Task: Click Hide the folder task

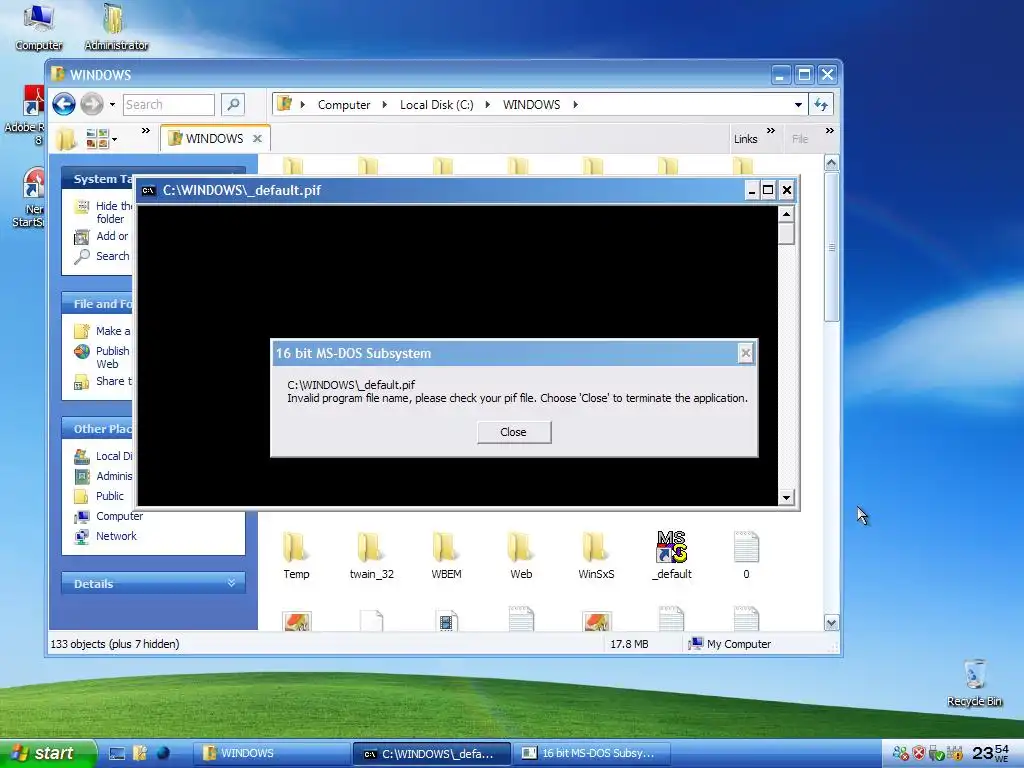Action: point(104,212)
